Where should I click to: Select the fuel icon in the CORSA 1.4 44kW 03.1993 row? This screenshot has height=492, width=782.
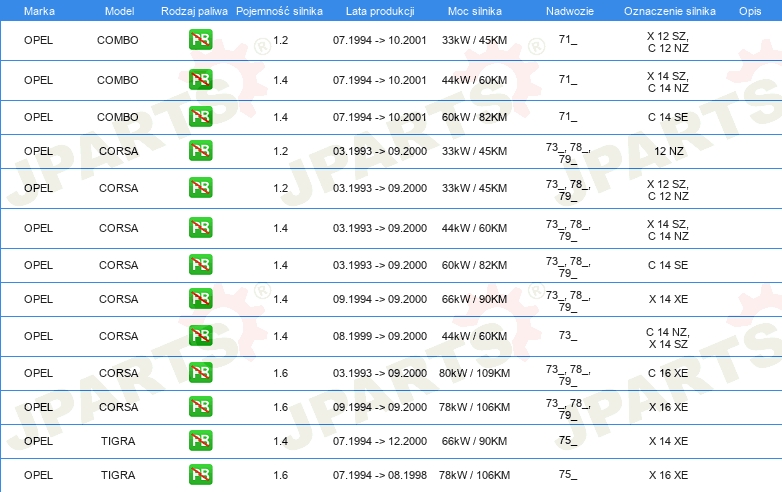click(200, 228)
